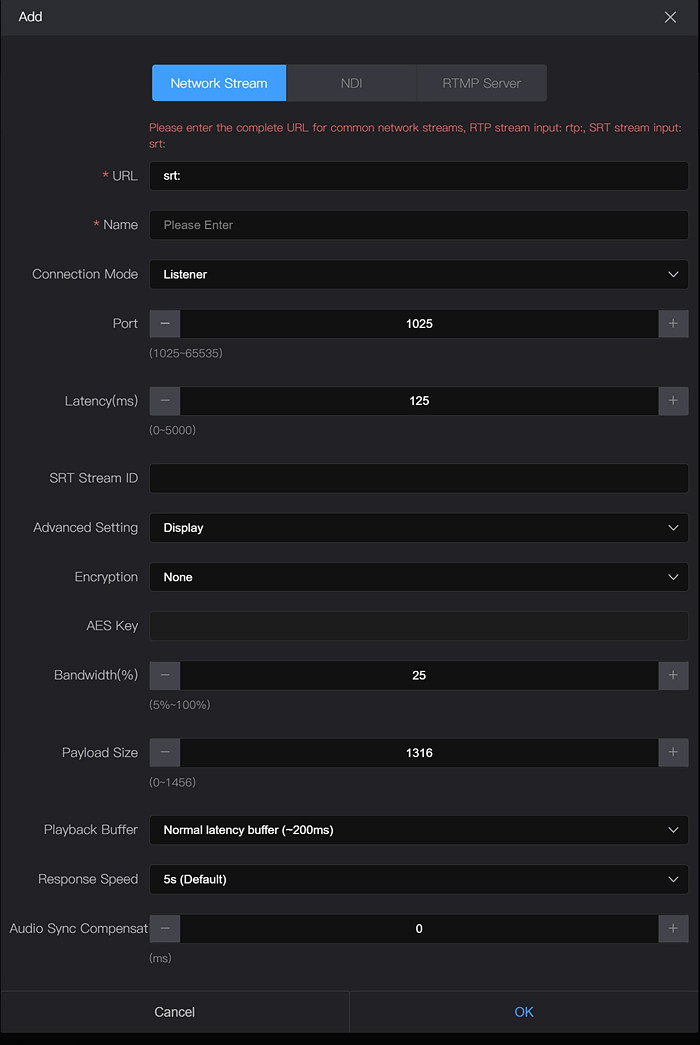Expand the Encryption dropdown
The height and width of the screenshot is (1045, 700).
click(419, 577)
